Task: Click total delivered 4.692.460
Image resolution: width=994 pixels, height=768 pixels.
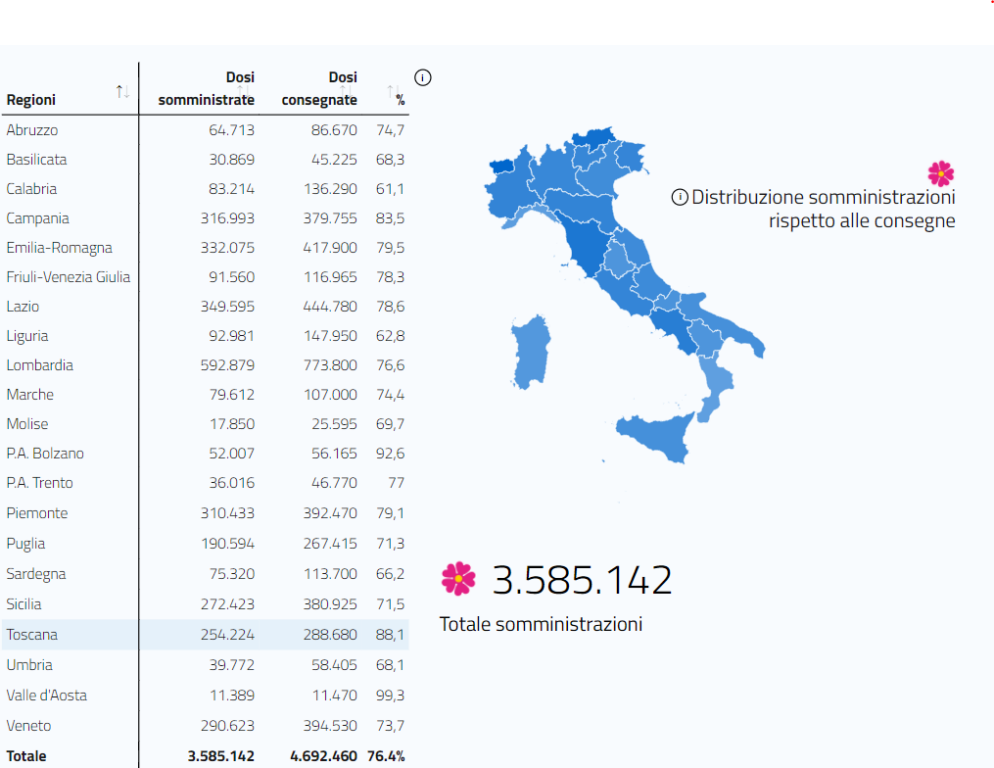Action: pyautogui.click(x=323, y=756)
